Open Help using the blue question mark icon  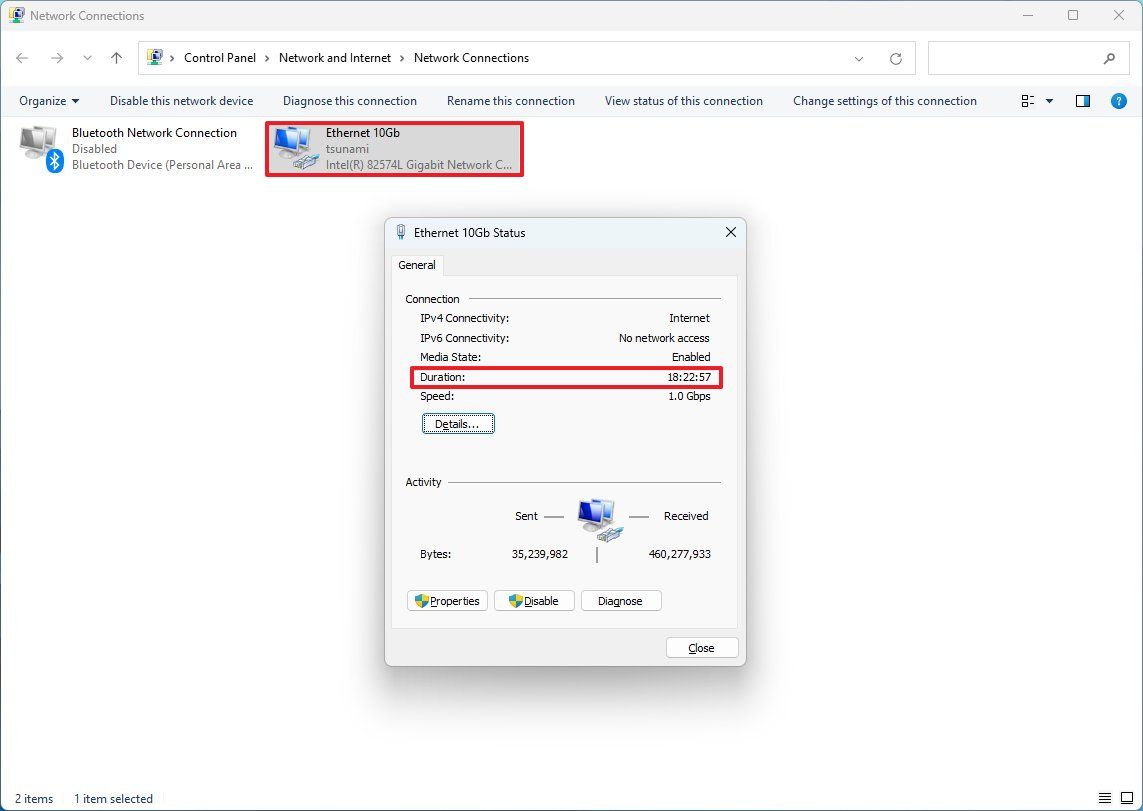pos(1118,100)
